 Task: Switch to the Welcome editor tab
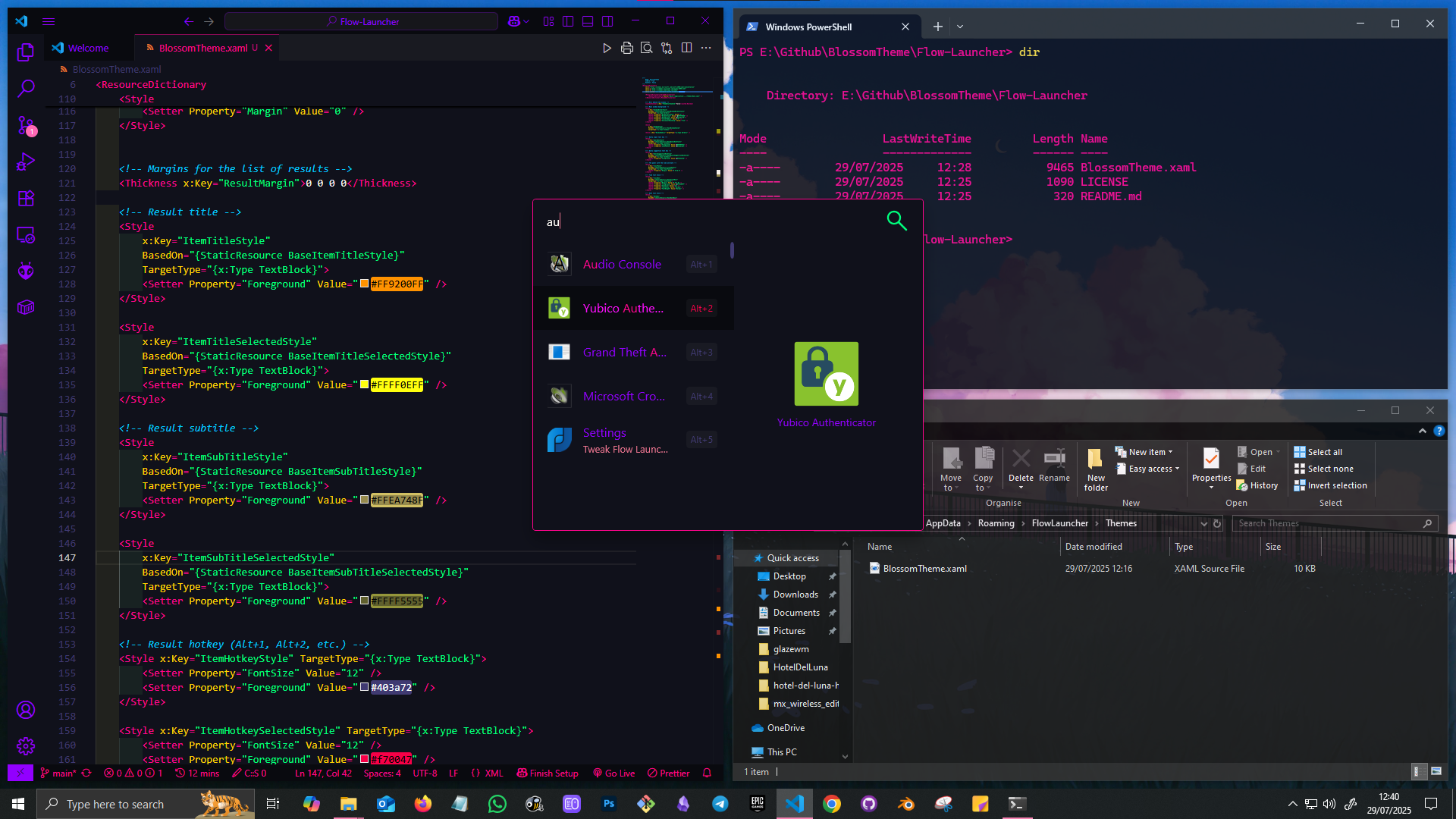(x=88, y=48)
